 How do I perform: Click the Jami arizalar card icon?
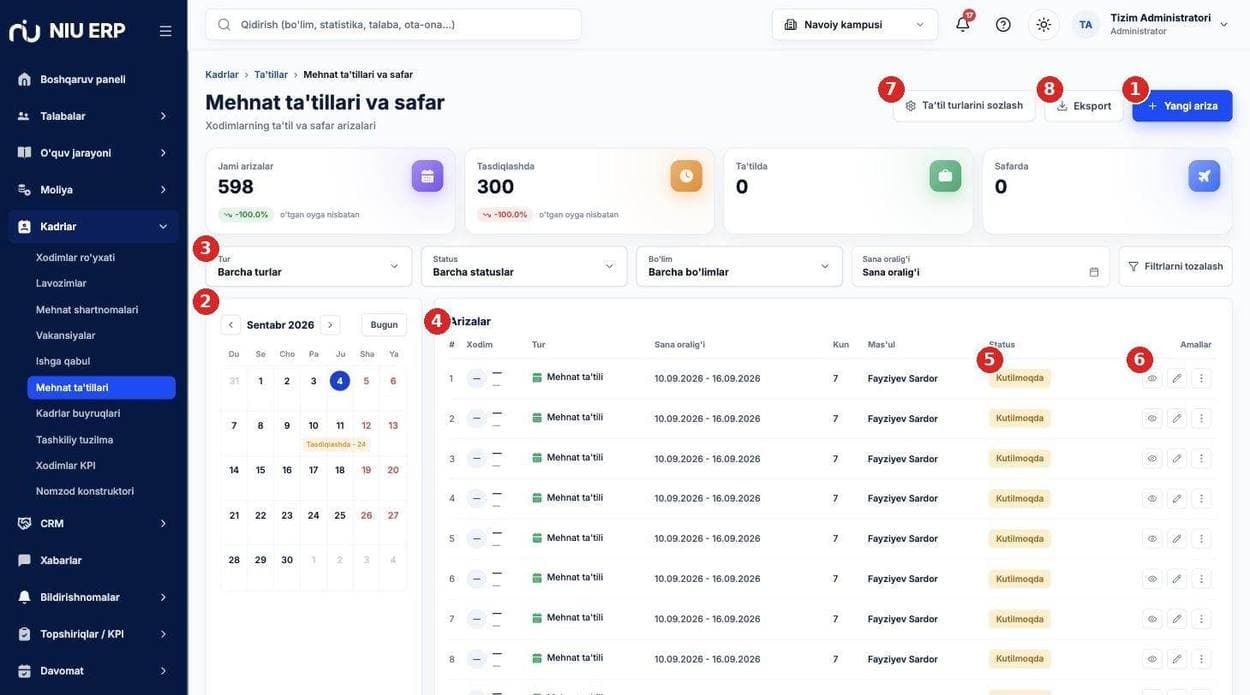pos(427,176)
